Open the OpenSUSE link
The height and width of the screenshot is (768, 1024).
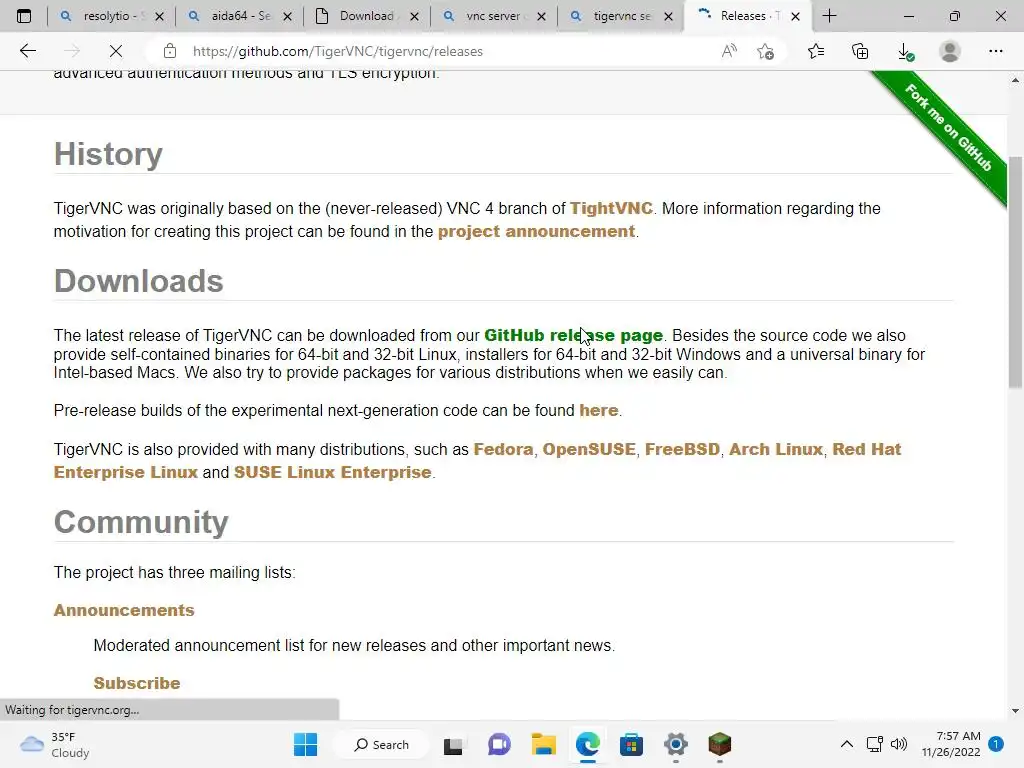(589, 449)
